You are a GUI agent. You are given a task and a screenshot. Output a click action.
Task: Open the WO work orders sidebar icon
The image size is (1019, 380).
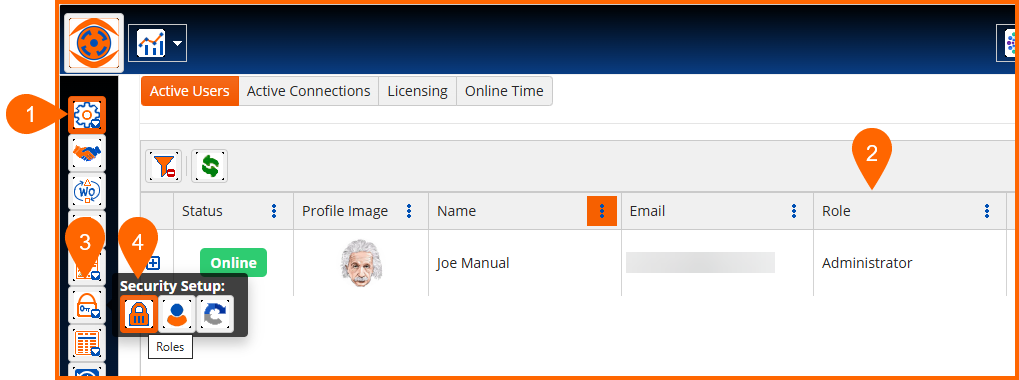click(86, 190)
